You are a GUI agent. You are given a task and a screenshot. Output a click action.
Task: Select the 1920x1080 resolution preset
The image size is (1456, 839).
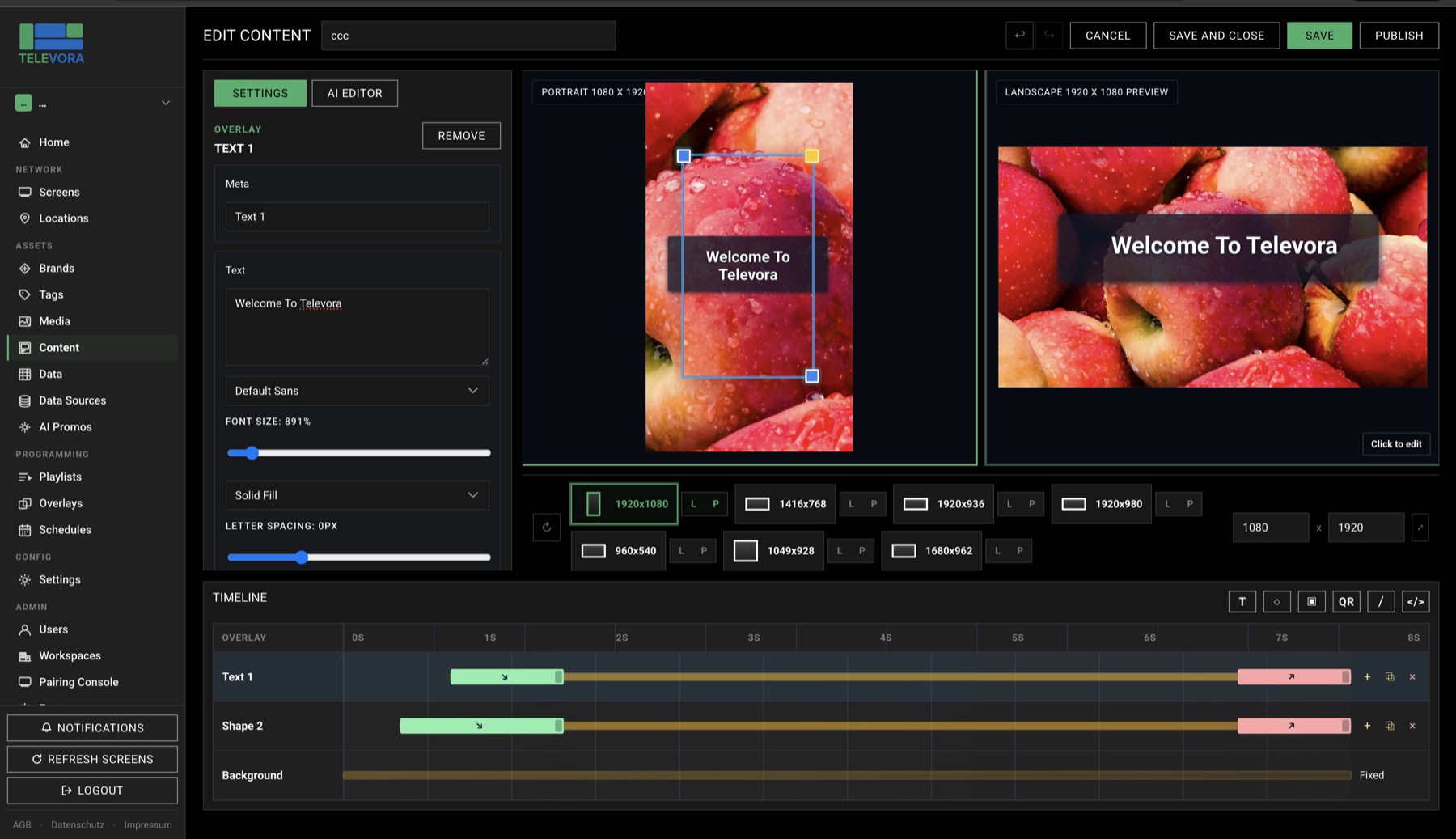click(x=624, y=503)
